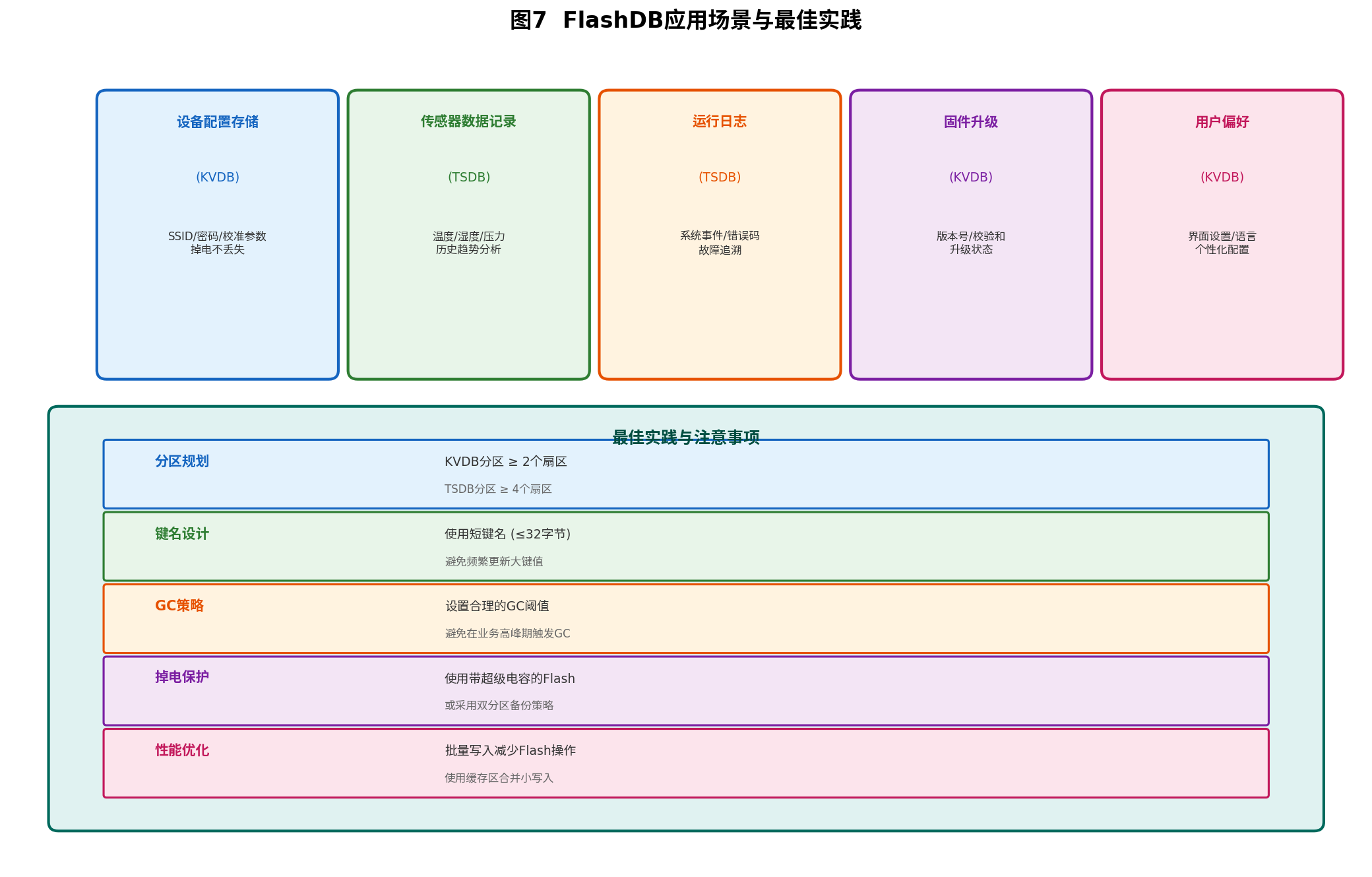
Task: Click 'TSDB分区 ≥ 4个扇区' text
Action: click(x=498, y=489)
